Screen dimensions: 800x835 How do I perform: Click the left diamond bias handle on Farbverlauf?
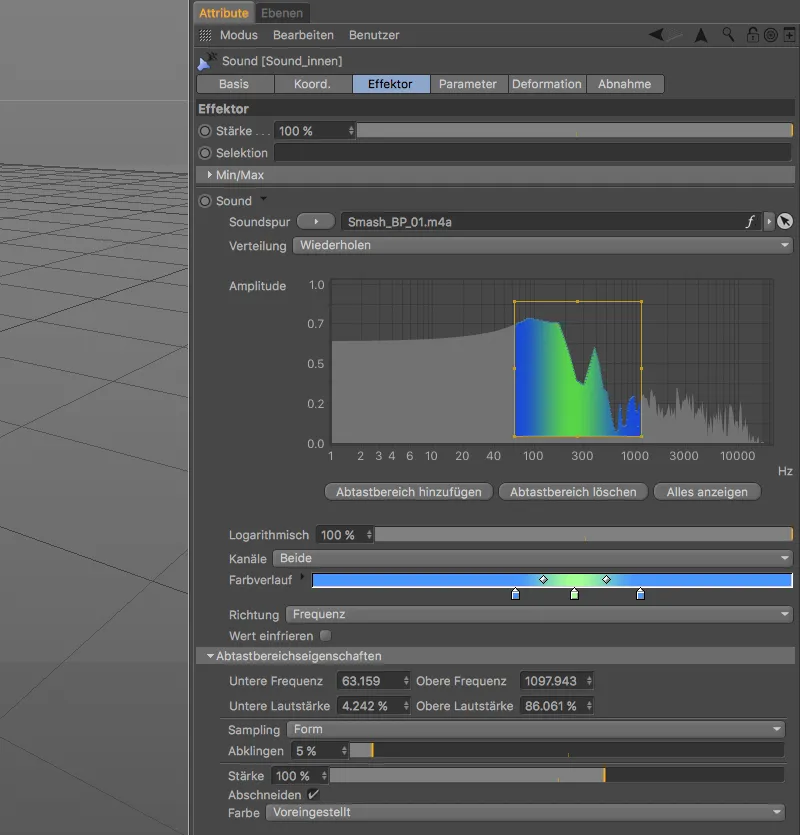(543, 579)
